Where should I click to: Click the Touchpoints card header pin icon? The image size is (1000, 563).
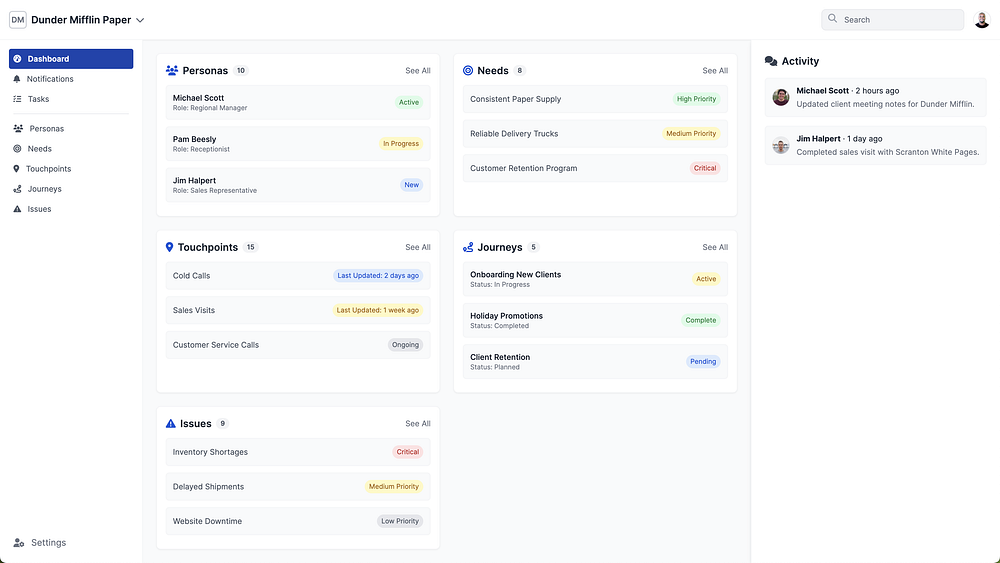click(169, 247)
